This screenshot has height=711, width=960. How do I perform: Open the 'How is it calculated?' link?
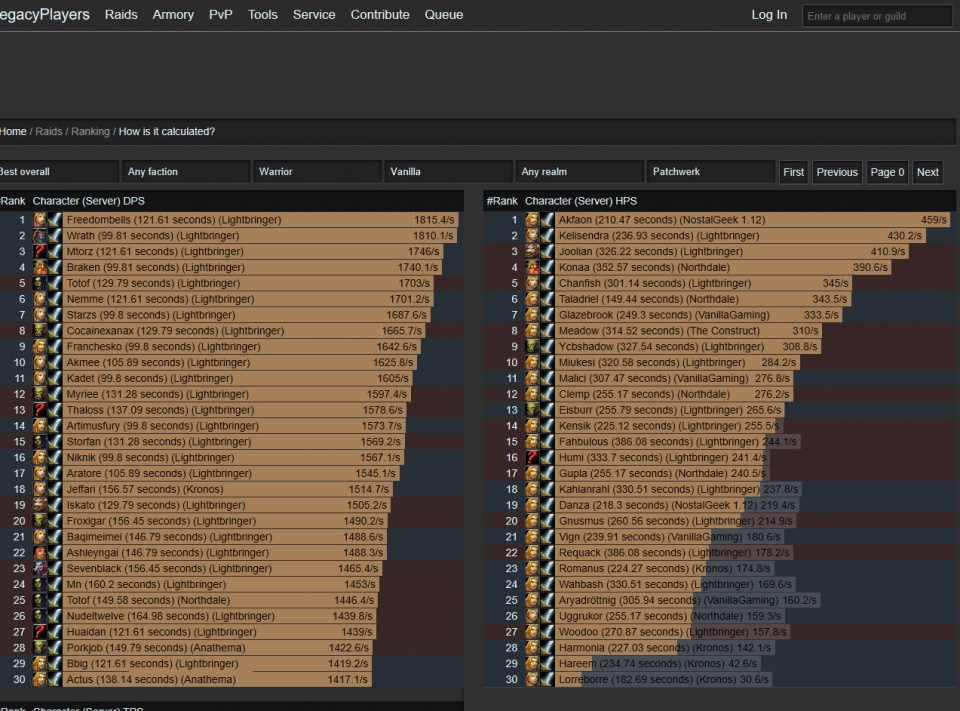(x=167, y=132)
